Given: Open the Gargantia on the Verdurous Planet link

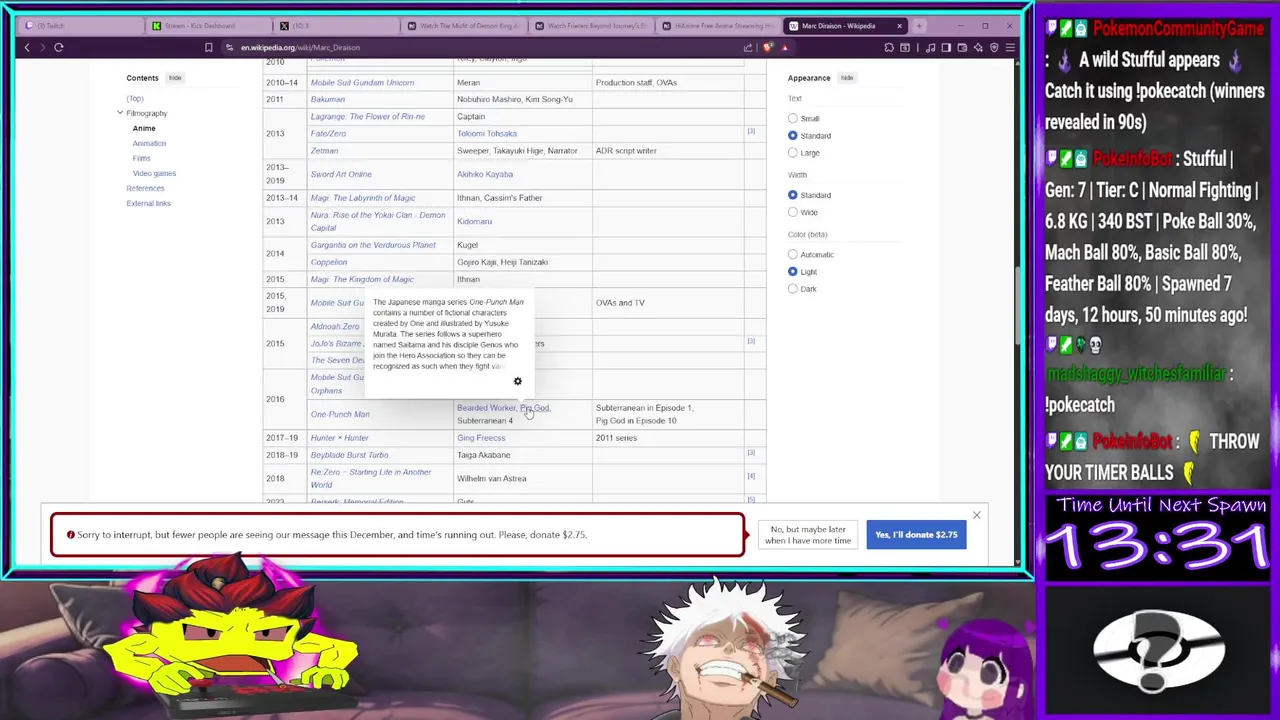Looking at the screenshot, I should click(373, 245).
